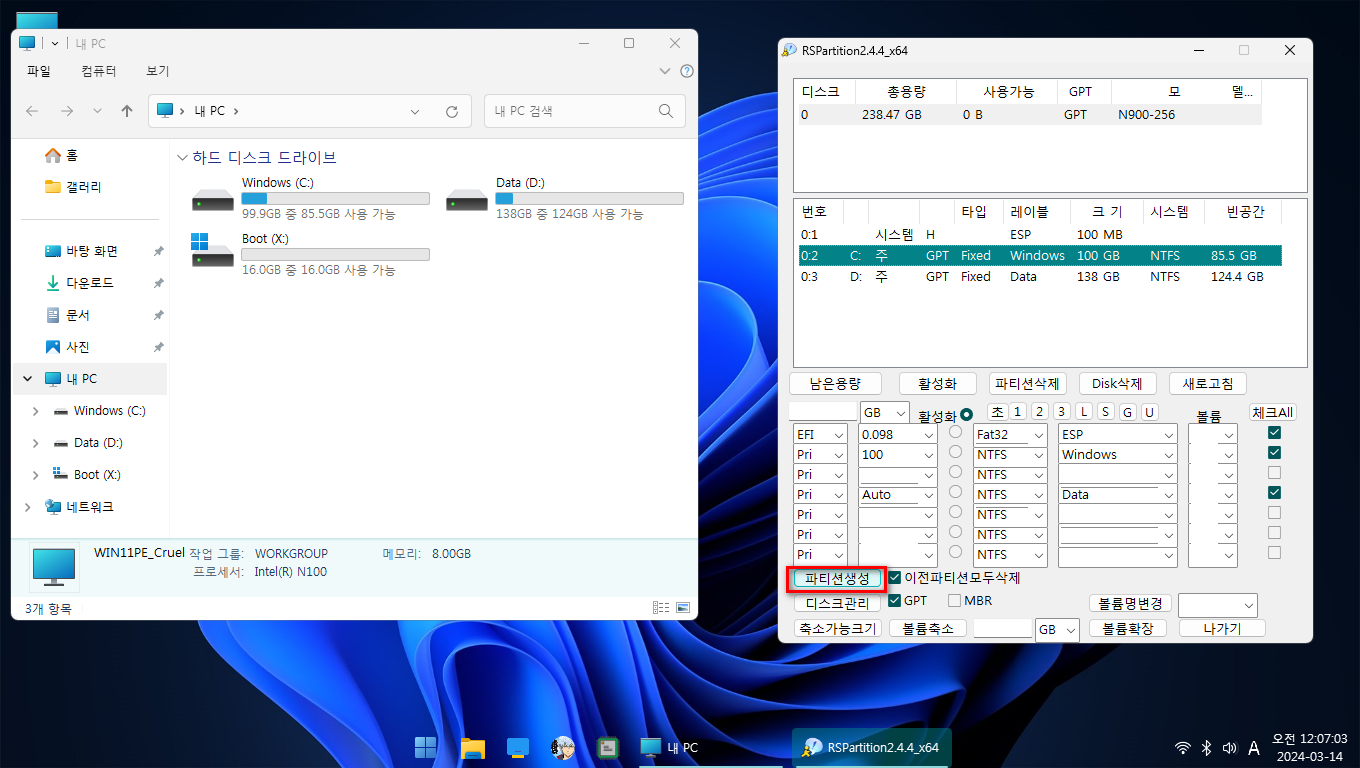Click the 디스크관리 button
Image resolution: width=1360 pixels, height=768 pixels.
(837, 603)
